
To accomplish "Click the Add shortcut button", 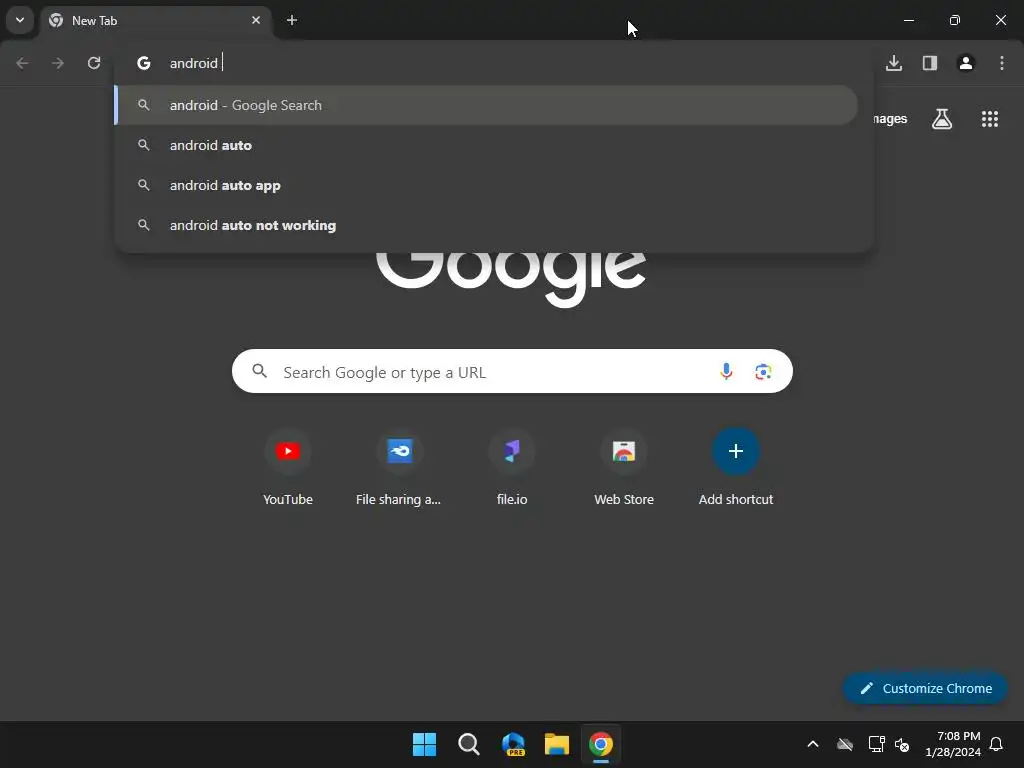I will [736, 468].
